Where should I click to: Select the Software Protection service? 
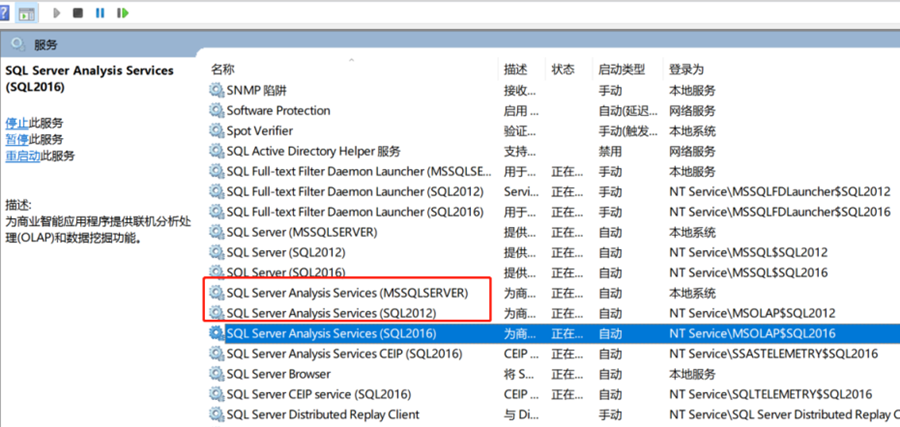click(278, 111)
